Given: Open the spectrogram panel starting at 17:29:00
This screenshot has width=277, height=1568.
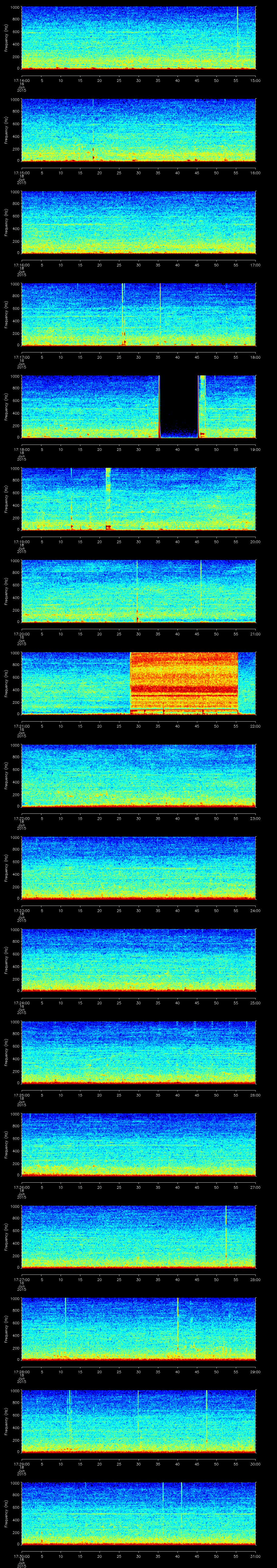Looking at the screenshot, I should (139, 1421).
